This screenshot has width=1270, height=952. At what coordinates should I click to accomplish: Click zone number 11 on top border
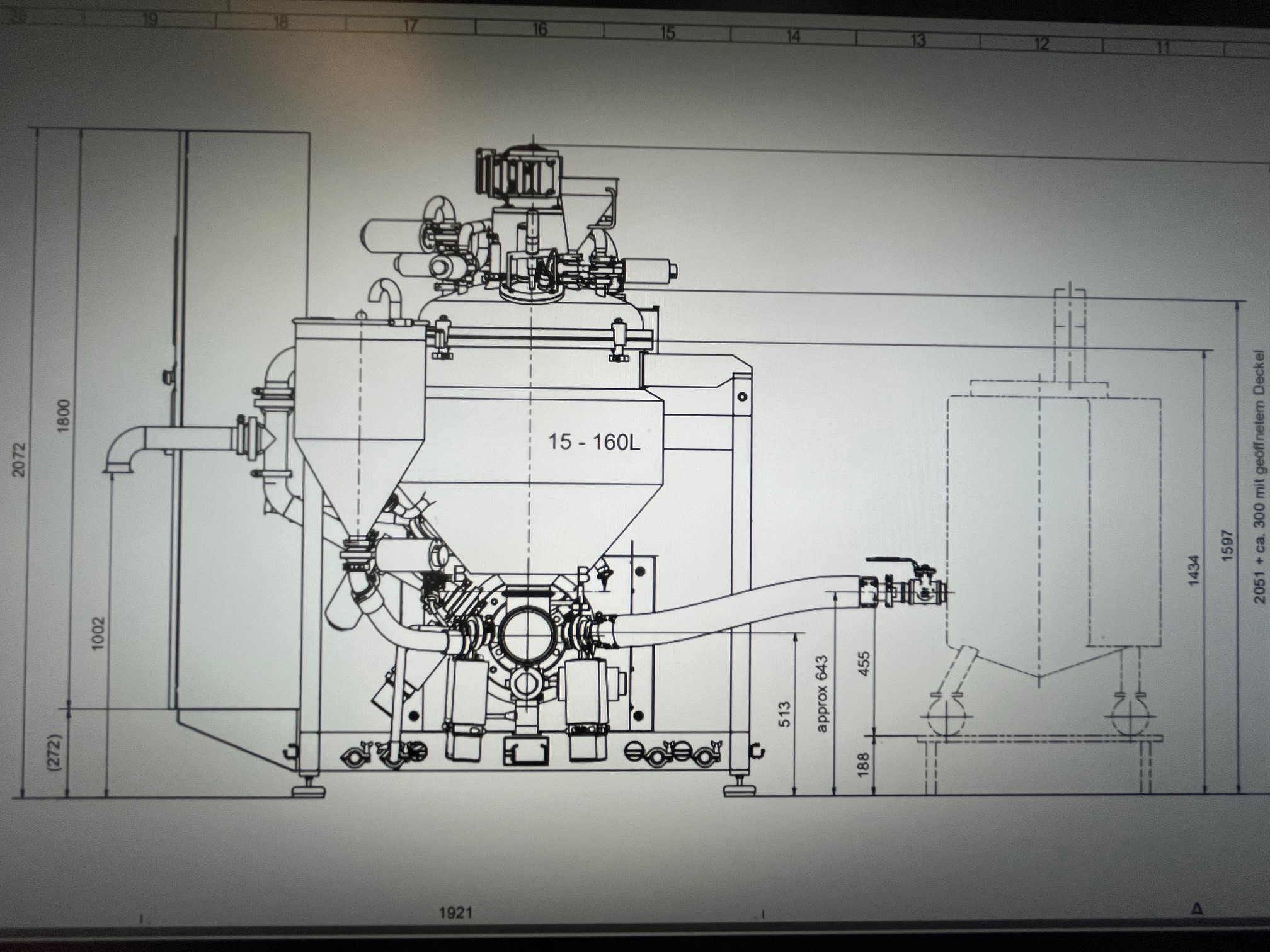point(1162,47)
